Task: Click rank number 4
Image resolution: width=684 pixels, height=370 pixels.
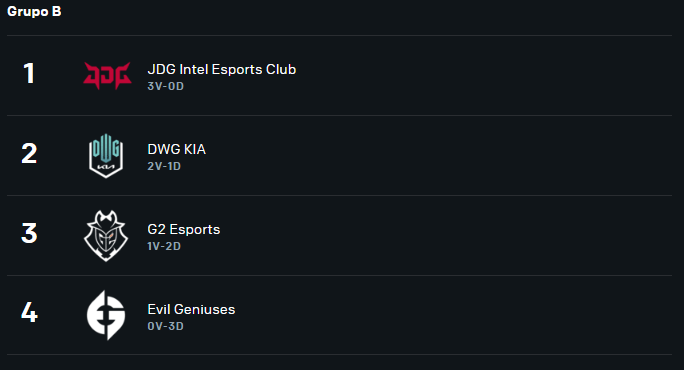Action: pyautogui.click(x=29, y=313)
